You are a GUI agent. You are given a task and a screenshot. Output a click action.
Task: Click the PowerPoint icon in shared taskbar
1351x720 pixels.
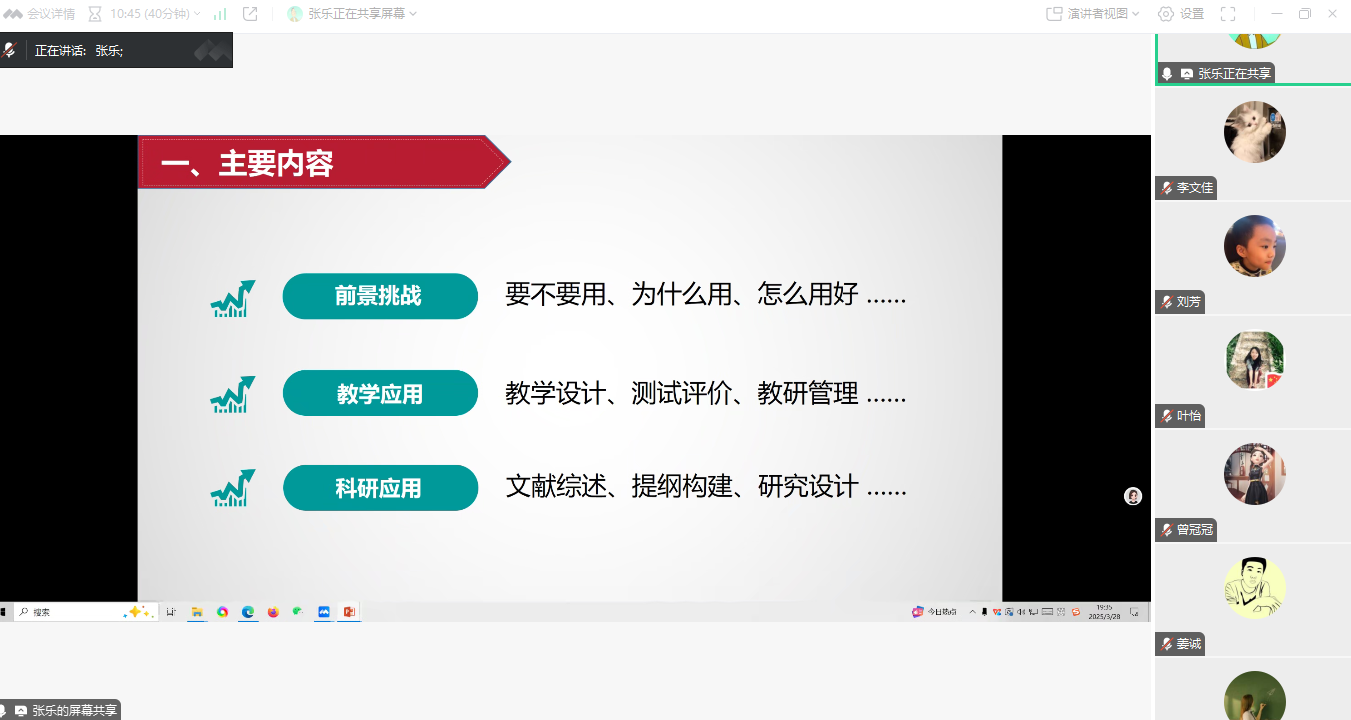(x=349, y=612)
